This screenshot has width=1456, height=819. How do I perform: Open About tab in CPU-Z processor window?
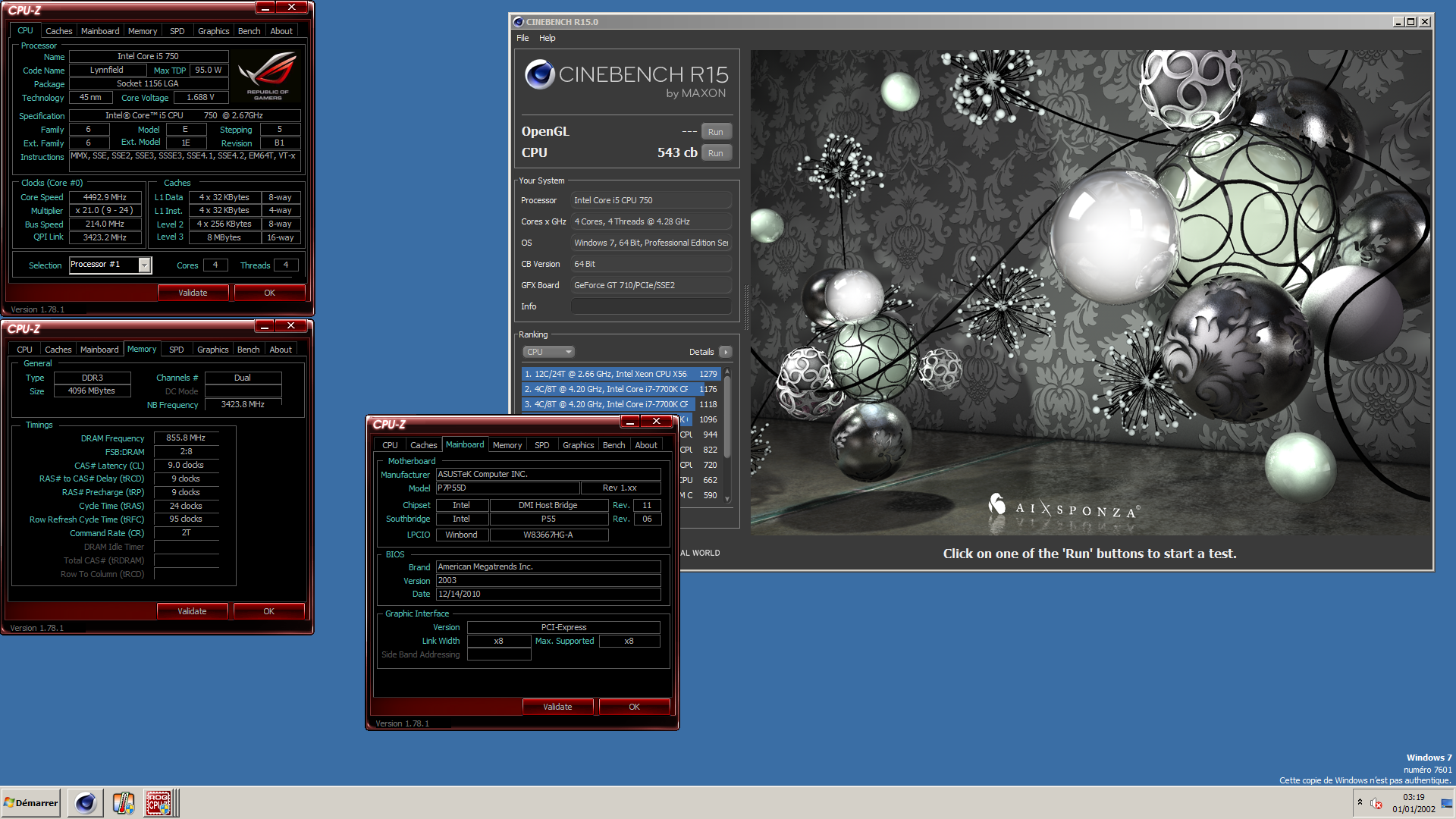click(281, 31)
